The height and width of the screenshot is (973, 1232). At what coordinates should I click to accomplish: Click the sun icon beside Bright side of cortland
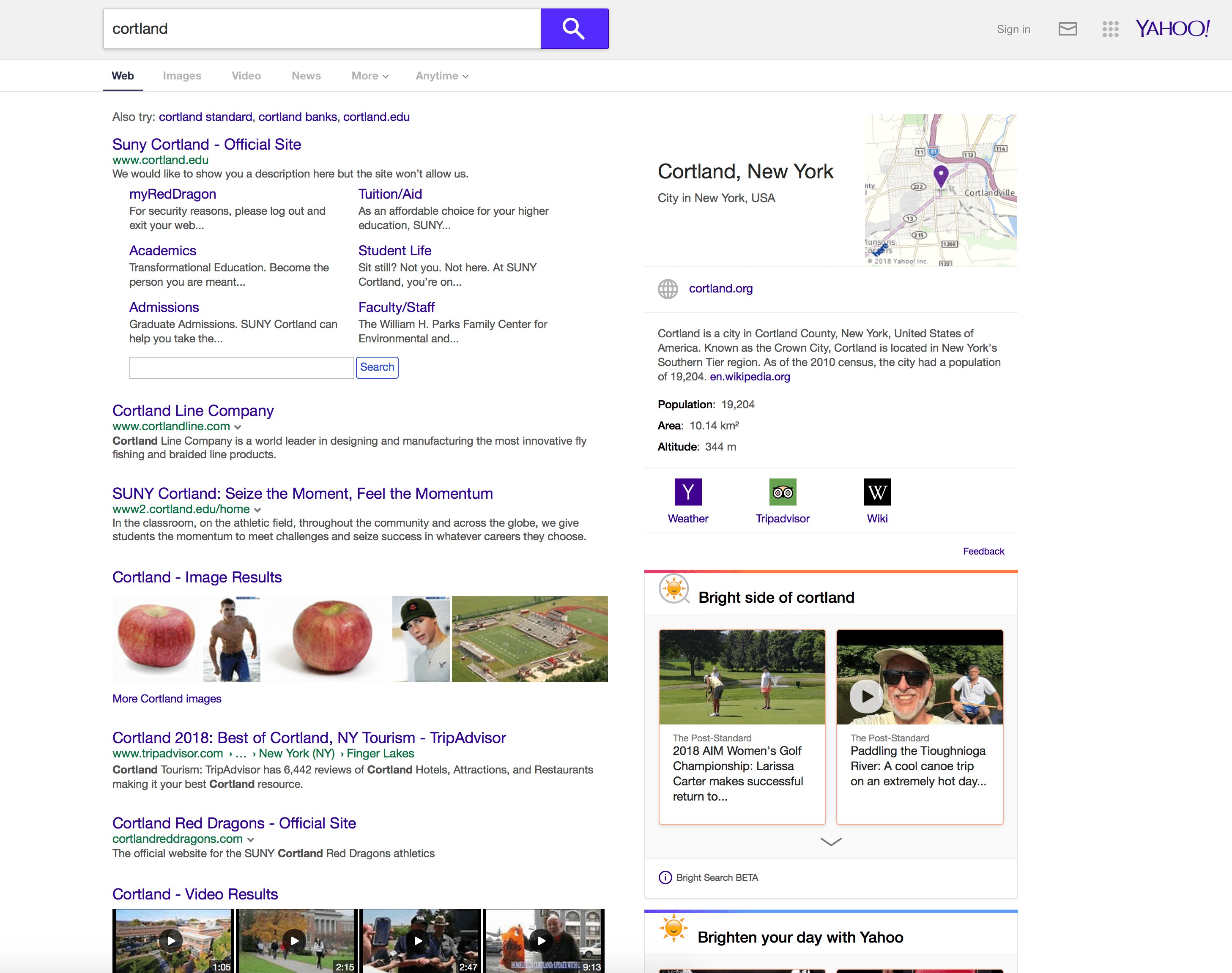tap(673, 589)
